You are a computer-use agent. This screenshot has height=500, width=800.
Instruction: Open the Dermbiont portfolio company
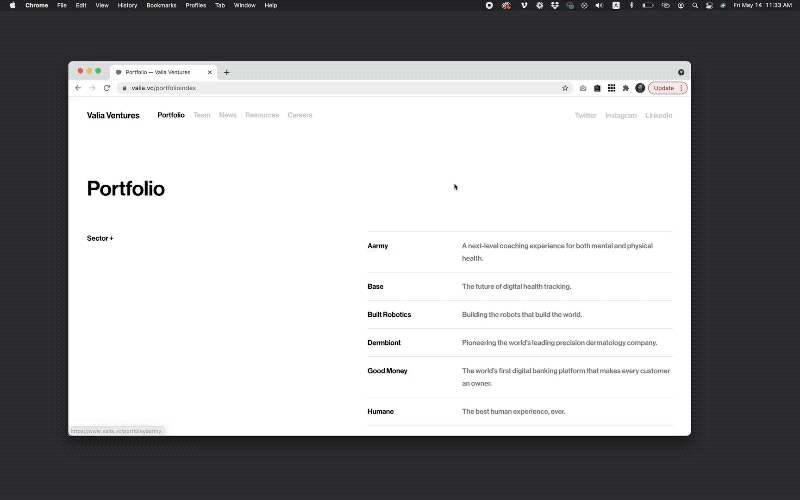point(384,343)
